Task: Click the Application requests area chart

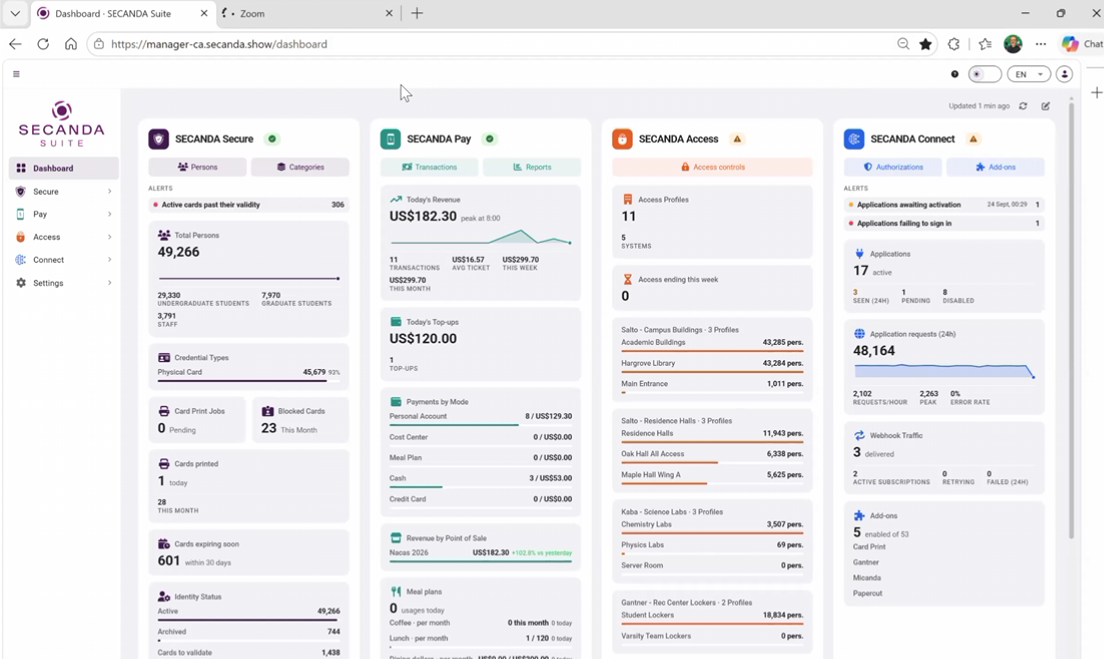Action: [943, 371]
